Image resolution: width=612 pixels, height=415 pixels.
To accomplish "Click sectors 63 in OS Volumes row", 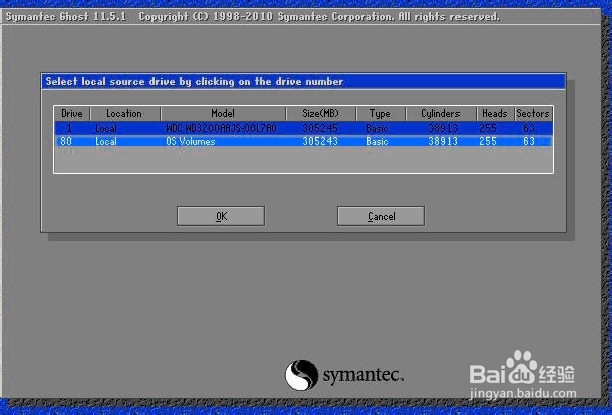I will (x=529, y=141).
